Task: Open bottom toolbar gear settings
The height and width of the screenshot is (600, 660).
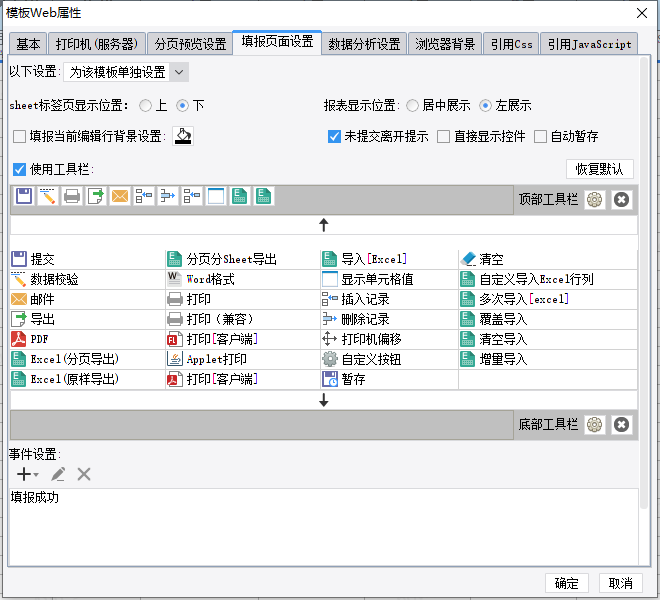Action: pos(594,425)
